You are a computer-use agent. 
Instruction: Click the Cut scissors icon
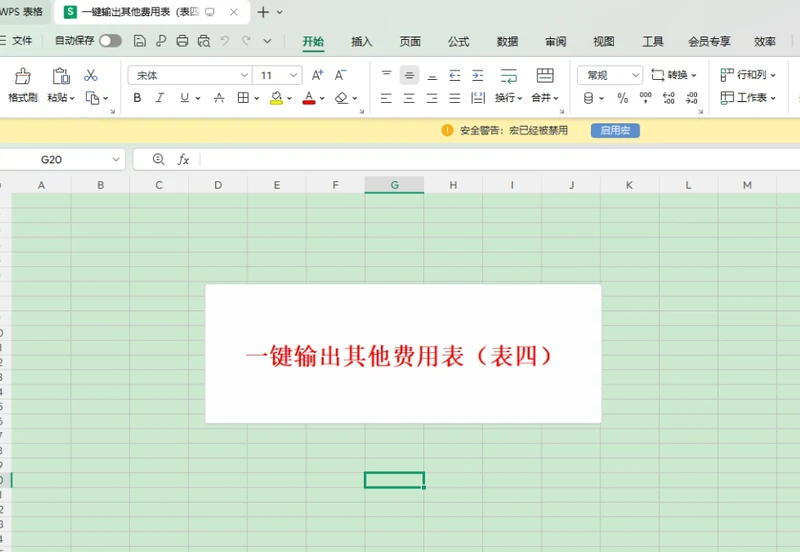(x=91, y=76)
